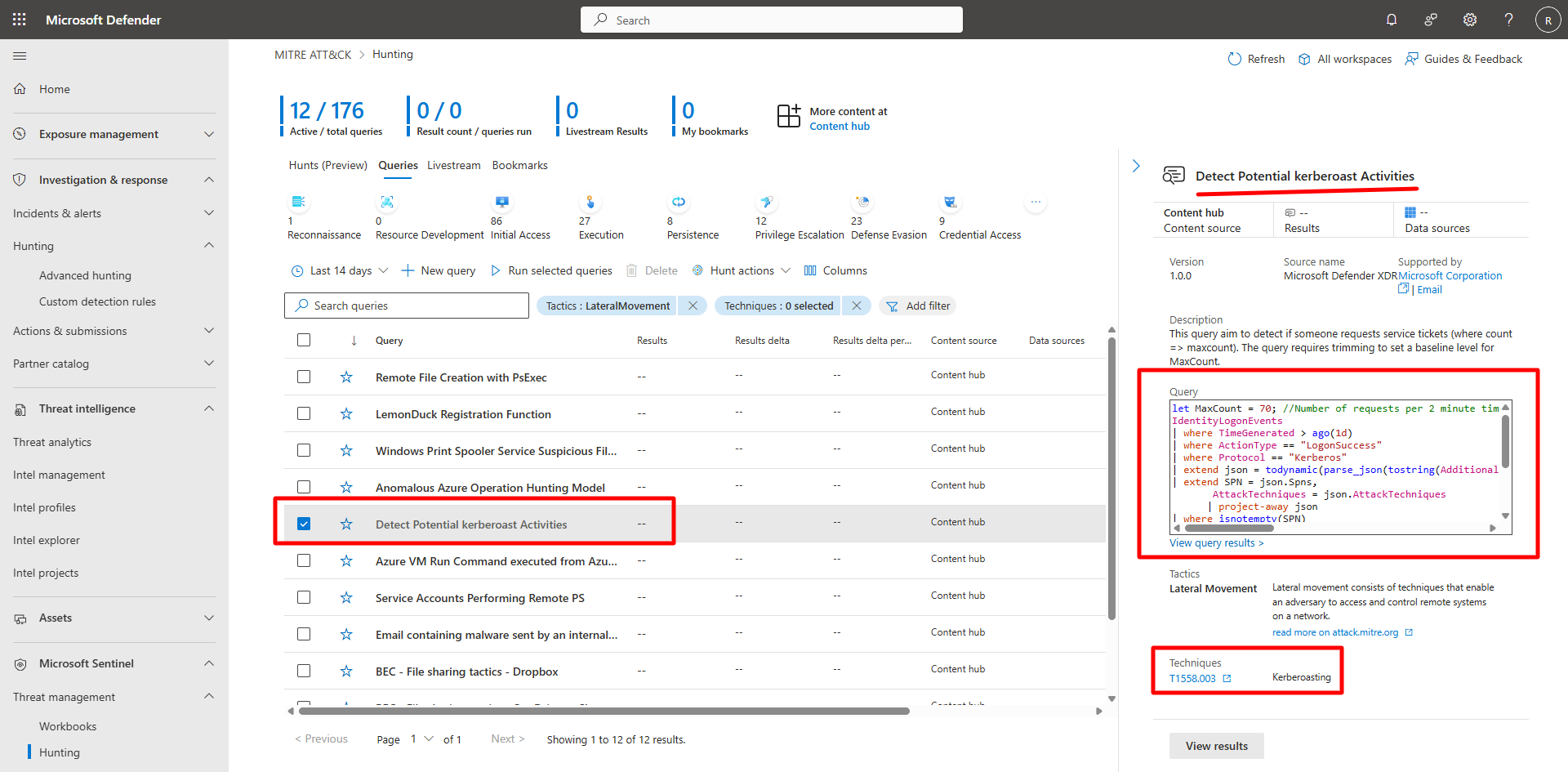Screen dimensions: 1568x772
Task: Open the Hunt actions dropdown
Action: pos(742,270)
